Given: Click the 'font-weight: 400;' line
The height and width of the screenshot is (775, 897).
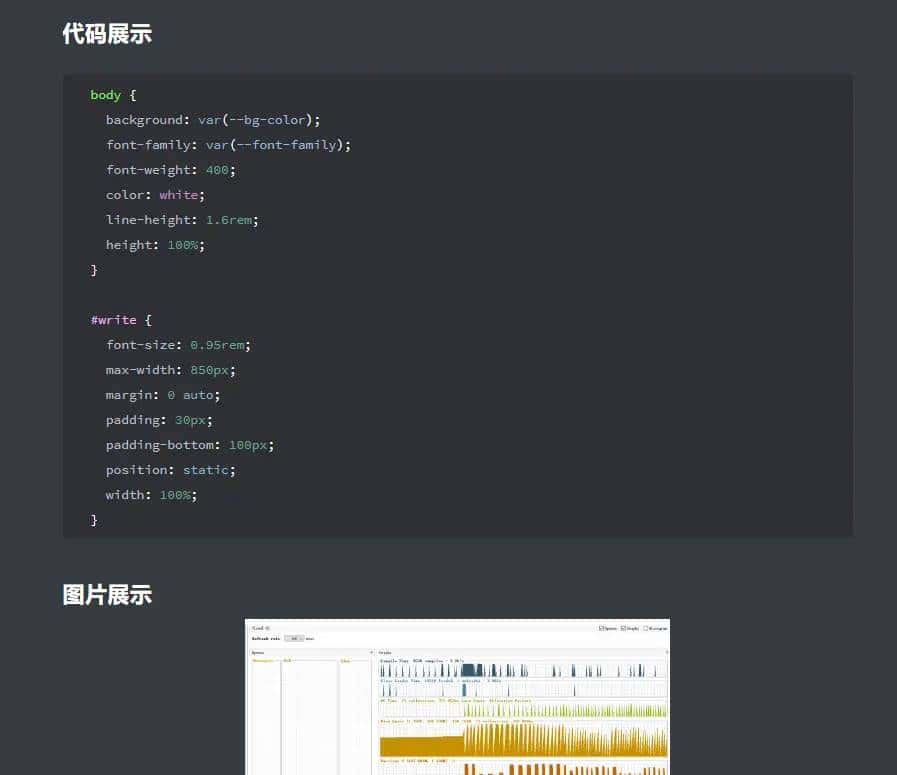Looking at the screenshot, I should pos(170,170).
